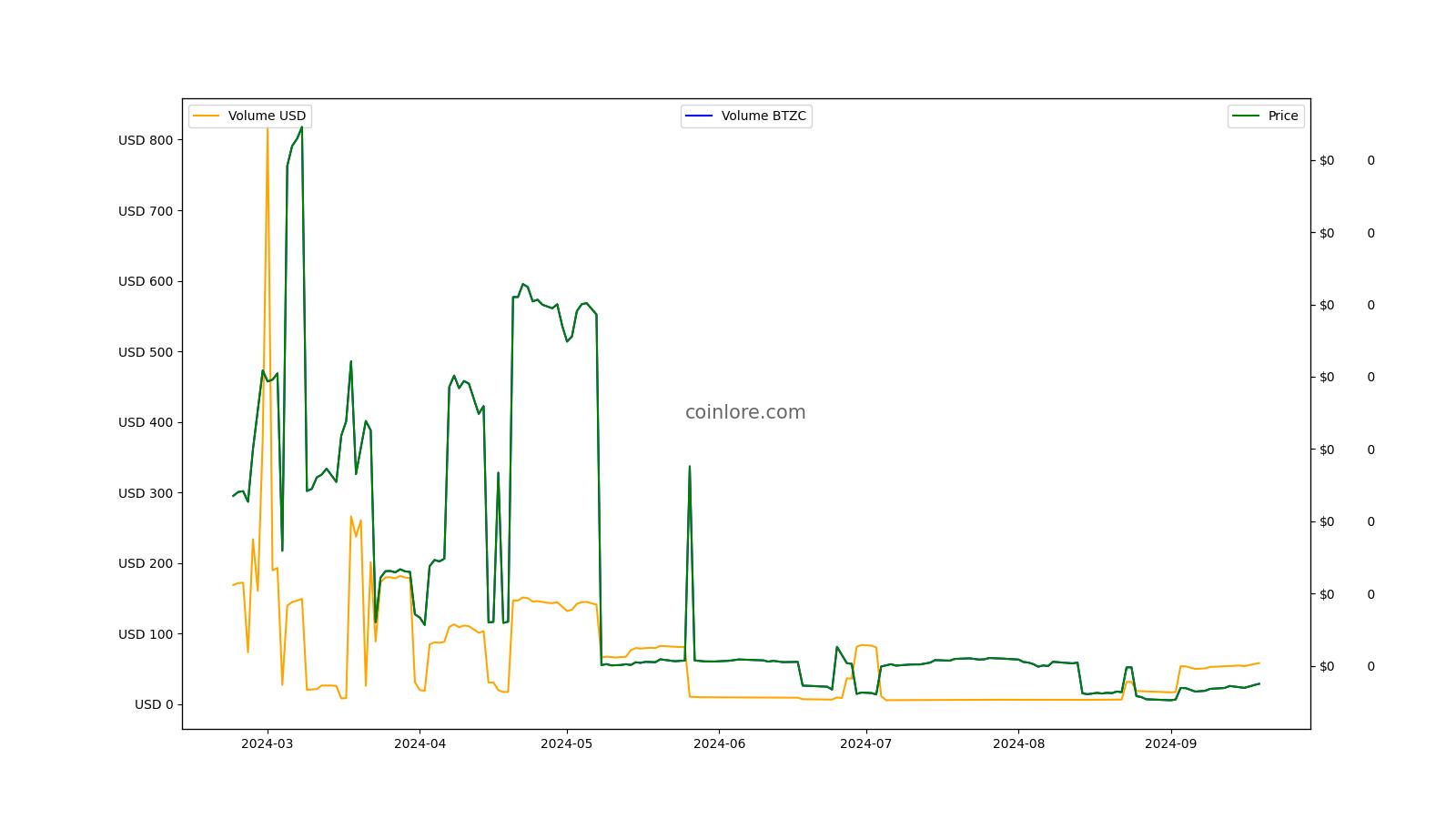This screenshot has width=1456, height=819.
Task: Click the 2024-05 date tick label
Action: click(567, 743)
